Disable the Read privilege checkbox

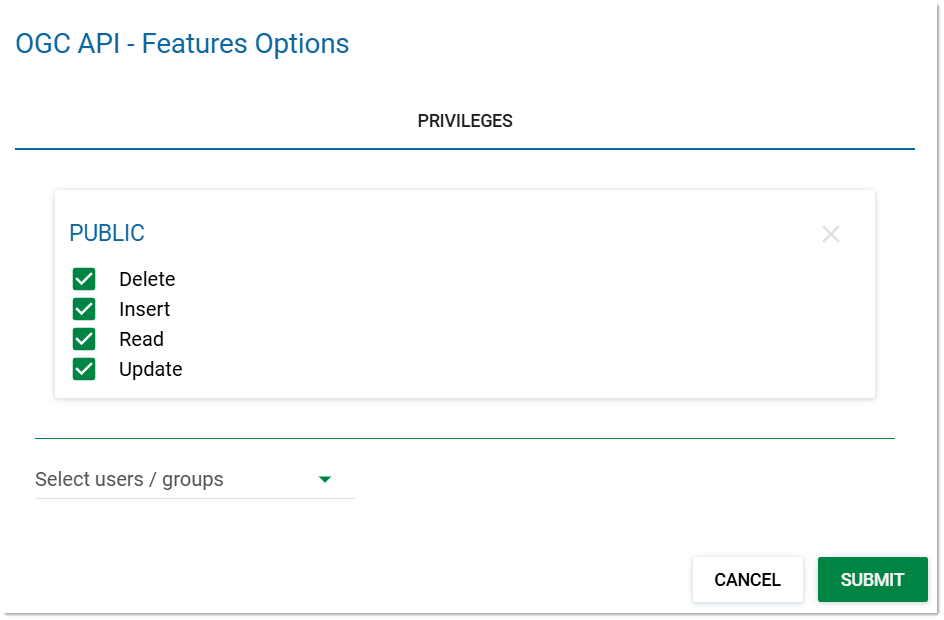tap(84, 339)
